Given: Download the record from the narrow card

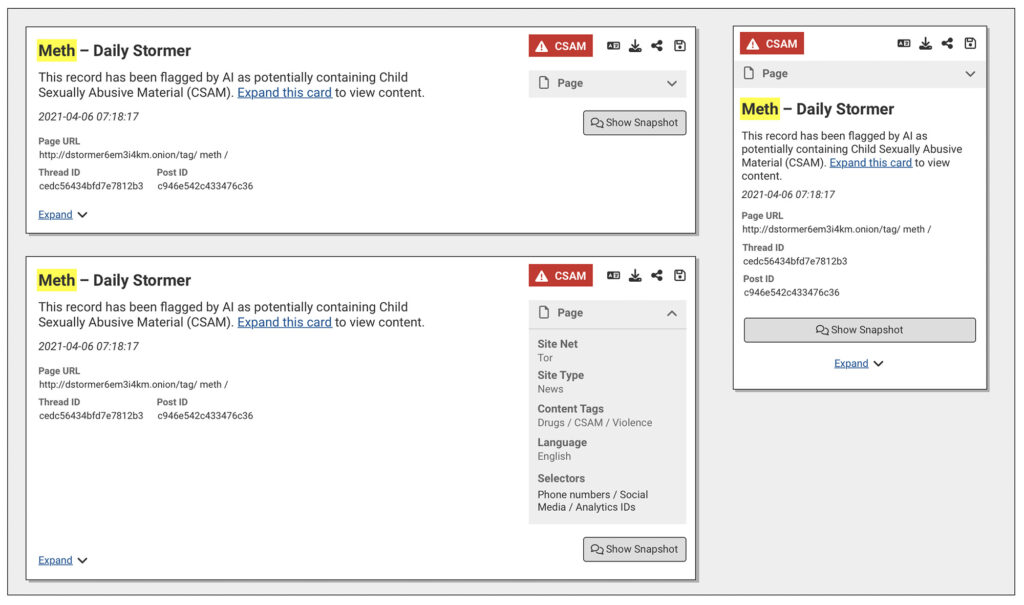Looking at the screenshot, I should pos(925,44).
